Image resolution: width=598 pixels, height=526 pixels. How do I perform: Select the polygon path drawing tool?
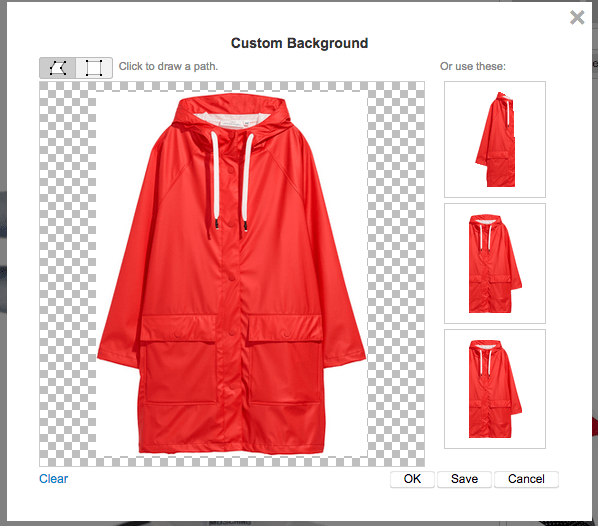pyautogui.click(x=58, y=68)
